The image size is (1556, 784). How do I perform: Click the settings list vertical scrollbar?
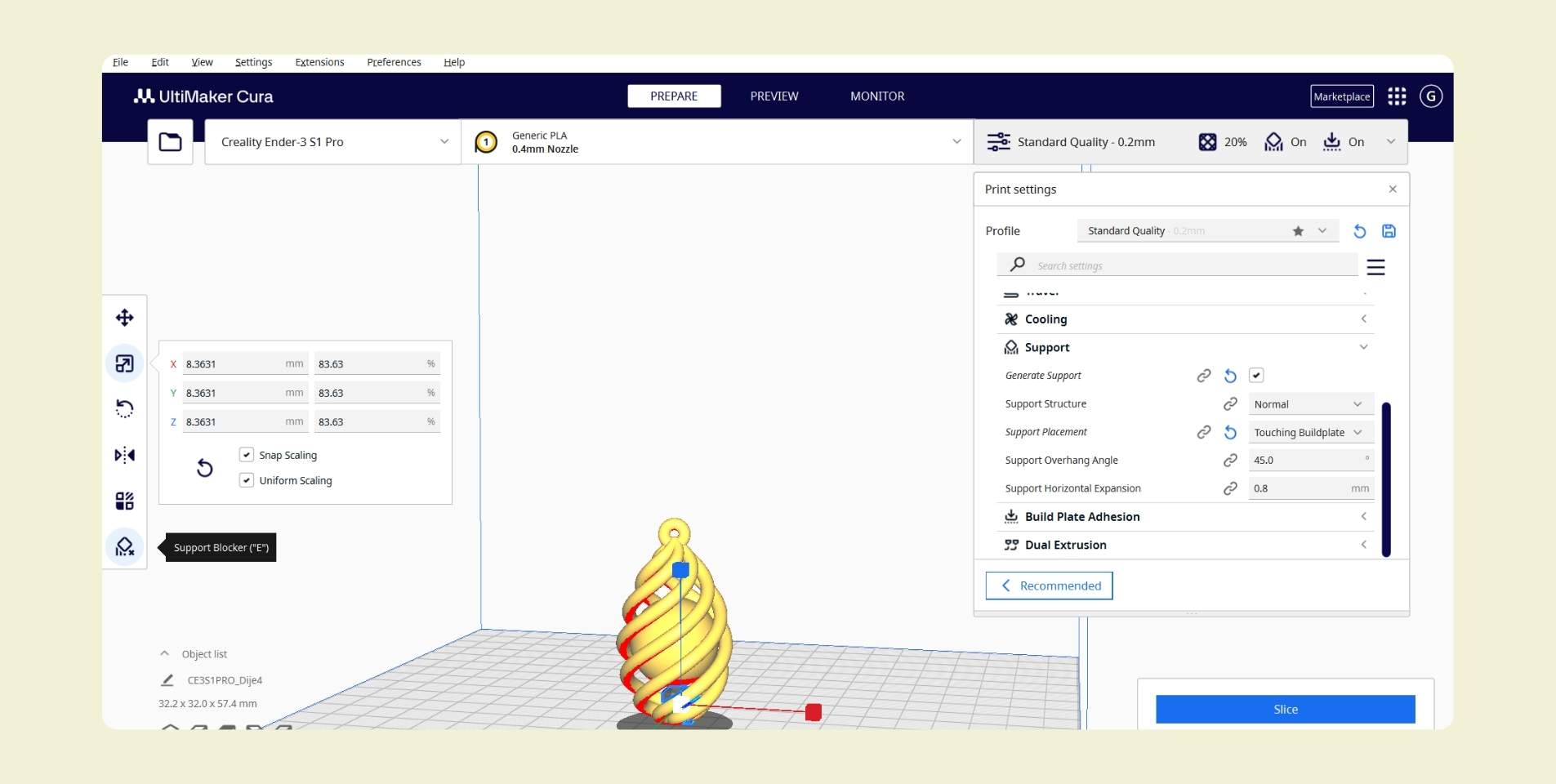1386,479
